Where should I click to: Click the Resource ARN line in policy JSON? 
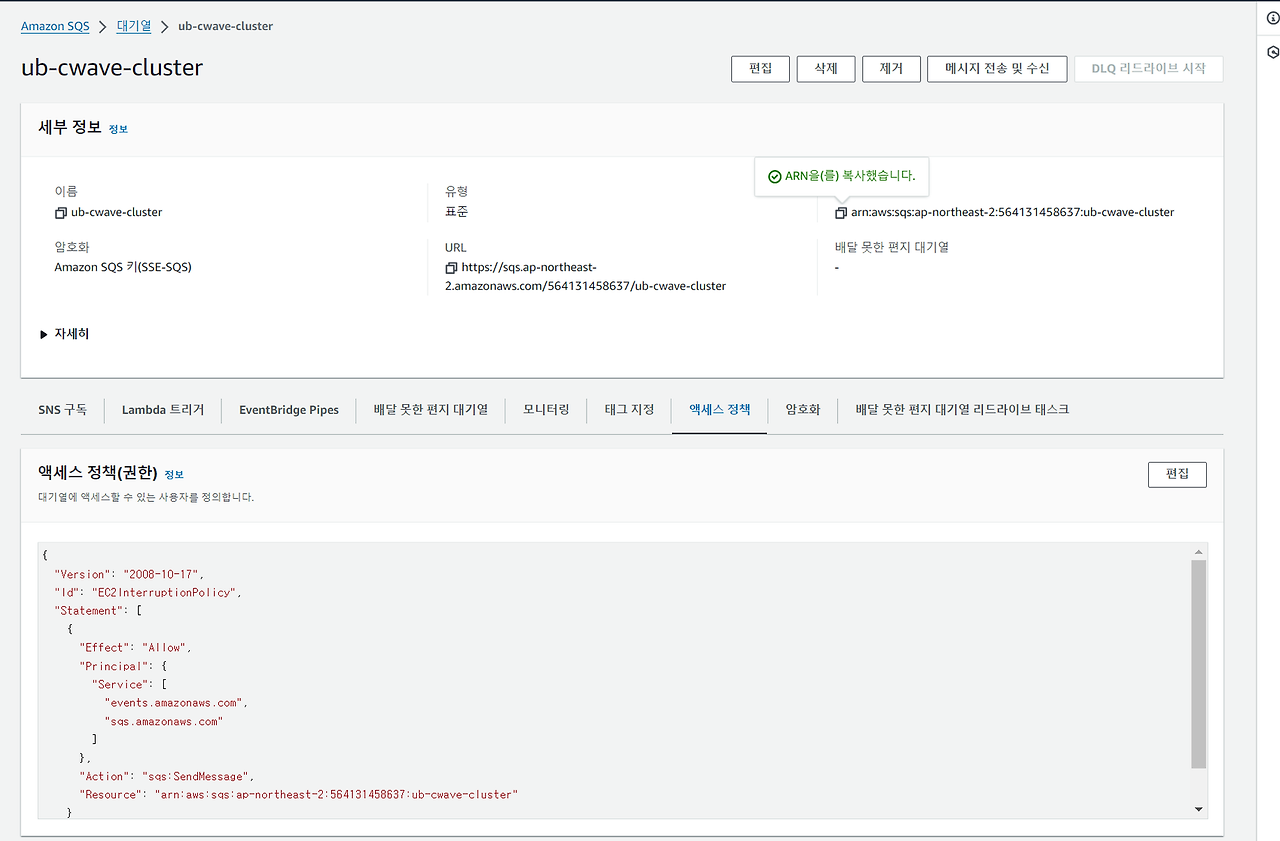(298, 795)
